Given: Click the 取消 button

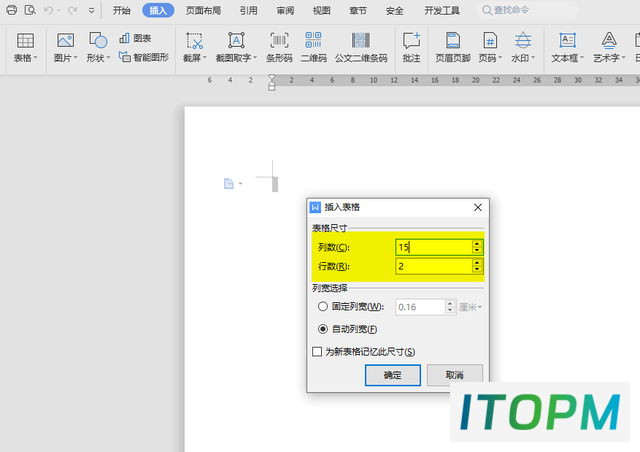Looking at the screenshot, I should (455, 375).
